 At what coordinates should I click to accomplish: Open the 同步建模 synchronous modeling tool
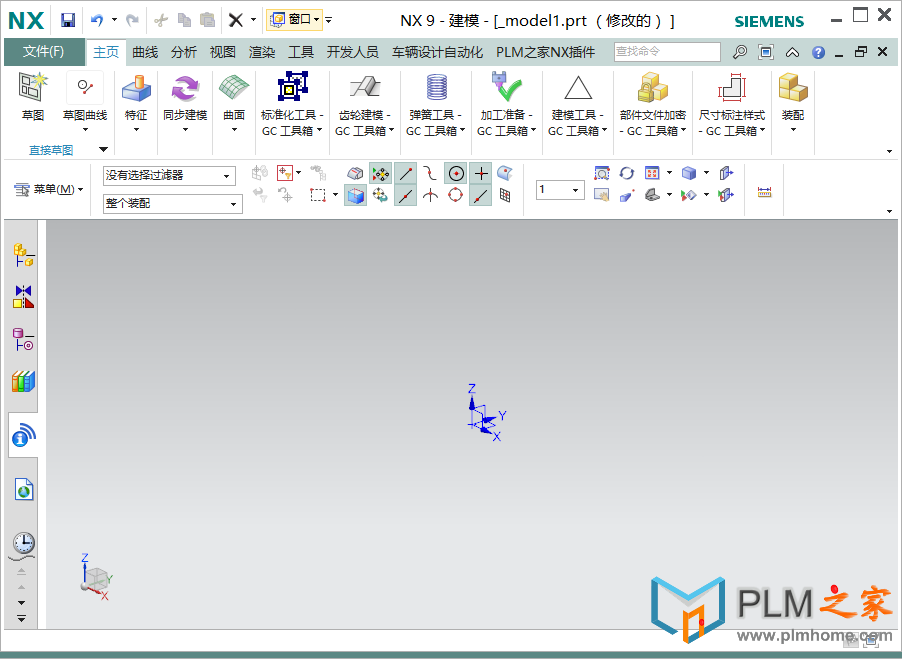click(x=185, y=102)
